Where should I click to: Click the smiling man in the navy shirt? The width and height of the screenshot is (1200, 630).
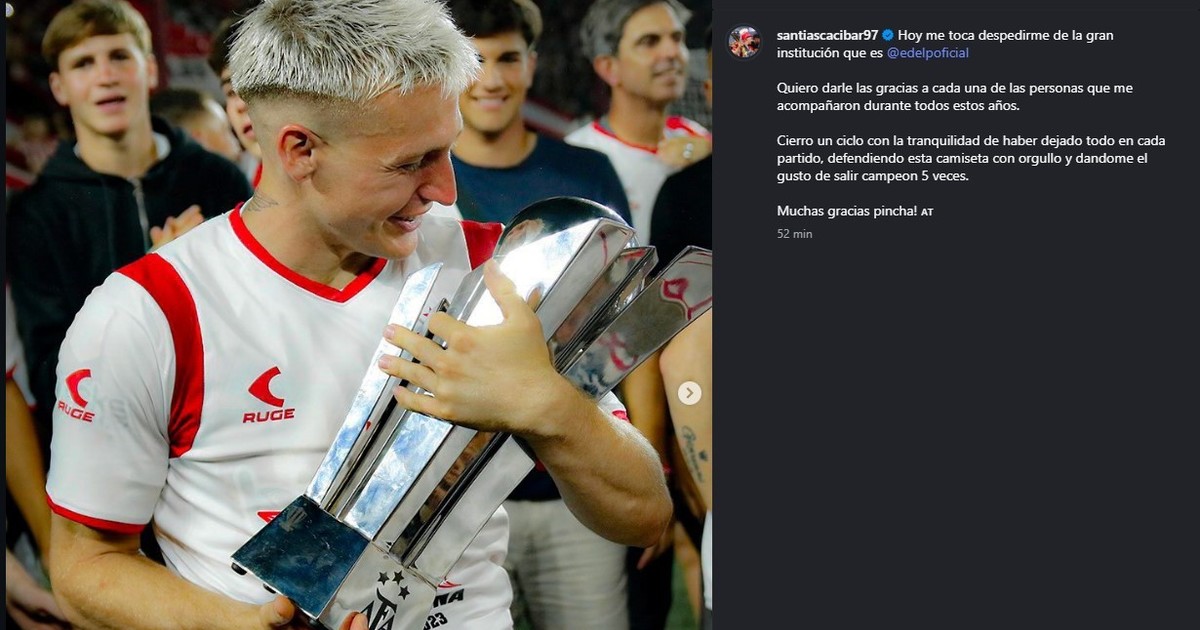pyautogui.click(x=520, y=120)
